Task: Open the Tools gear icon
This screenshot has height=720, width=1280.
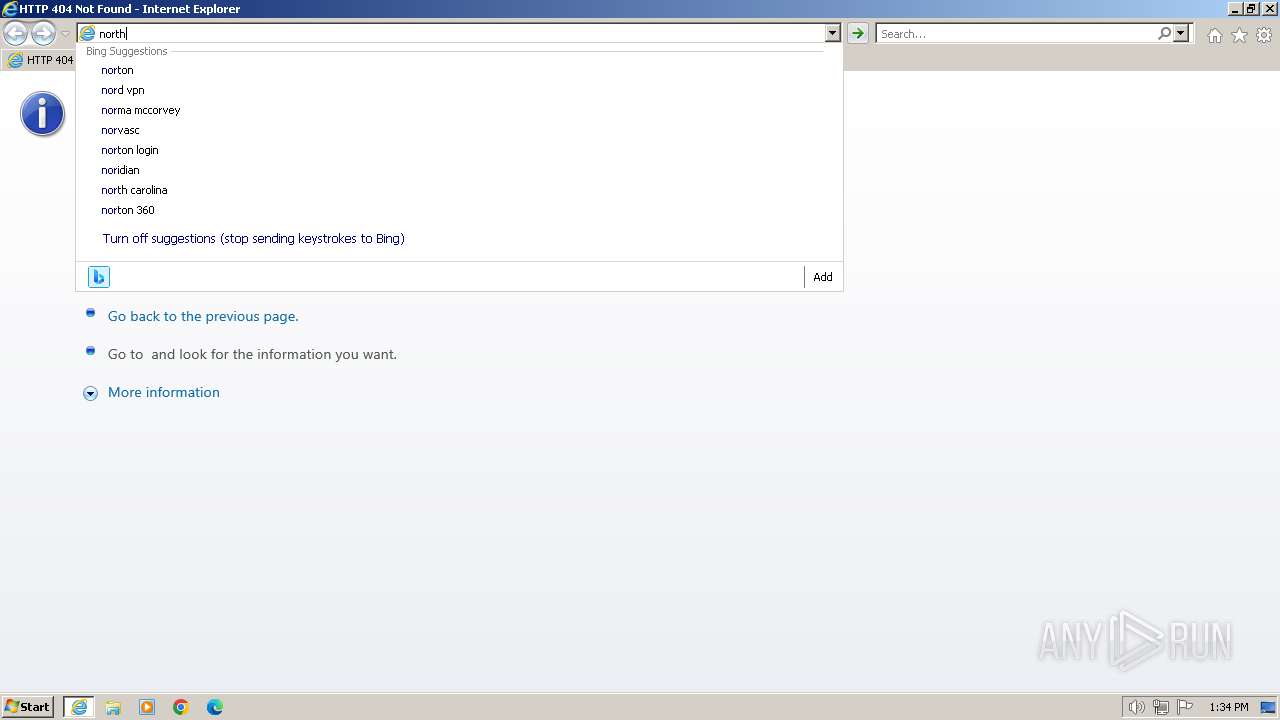Action: [1264, 35]
